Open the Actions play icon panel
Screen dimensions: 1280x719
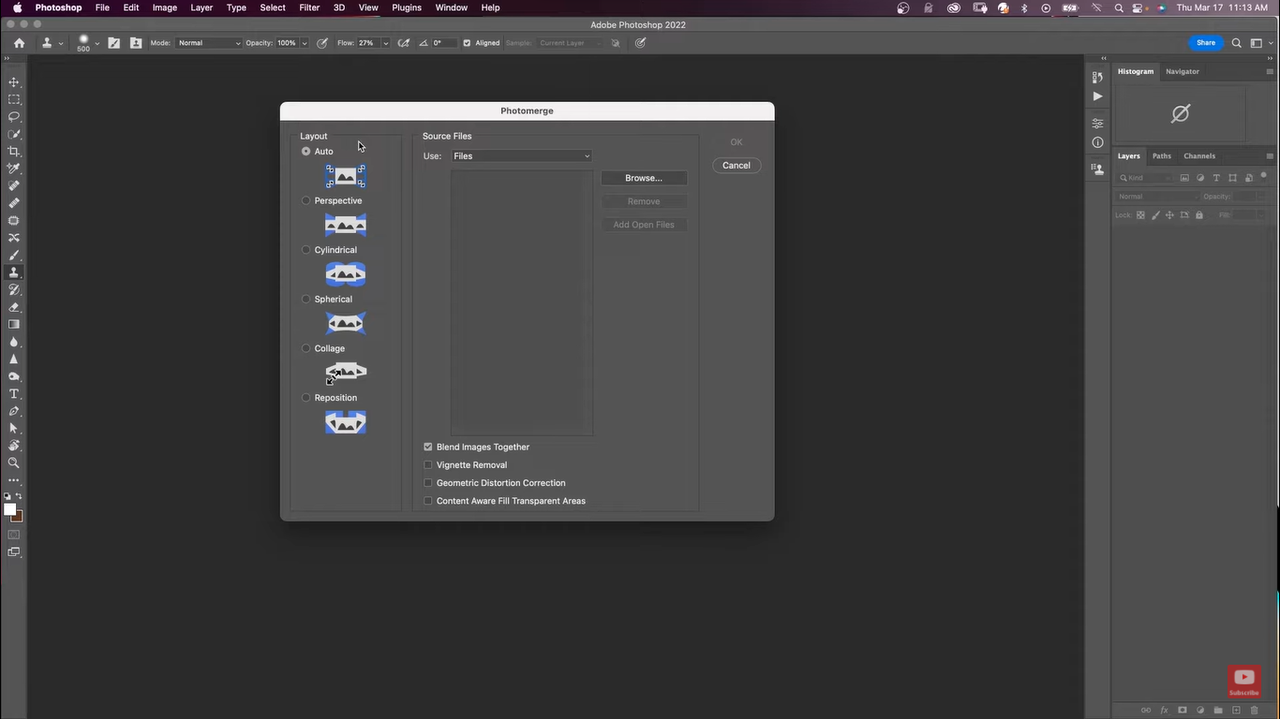[1097, 97]
